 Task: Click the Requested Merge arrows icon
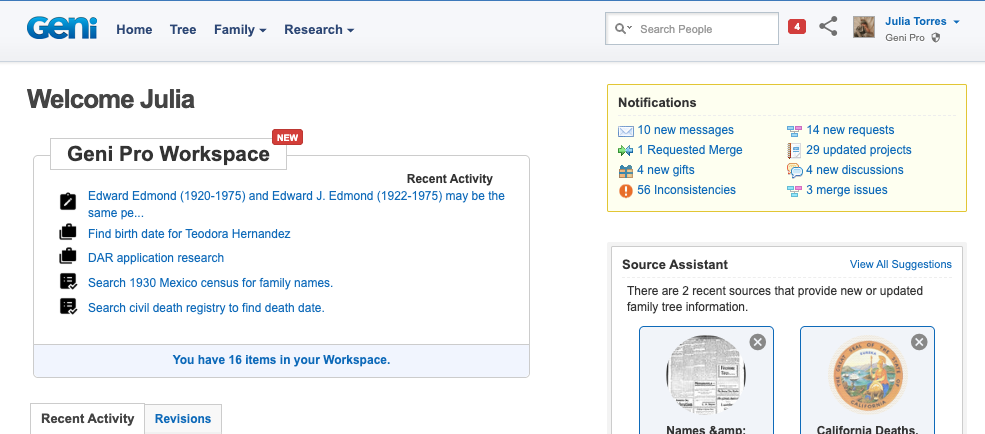pyautogui.click(x=626, y=150)
